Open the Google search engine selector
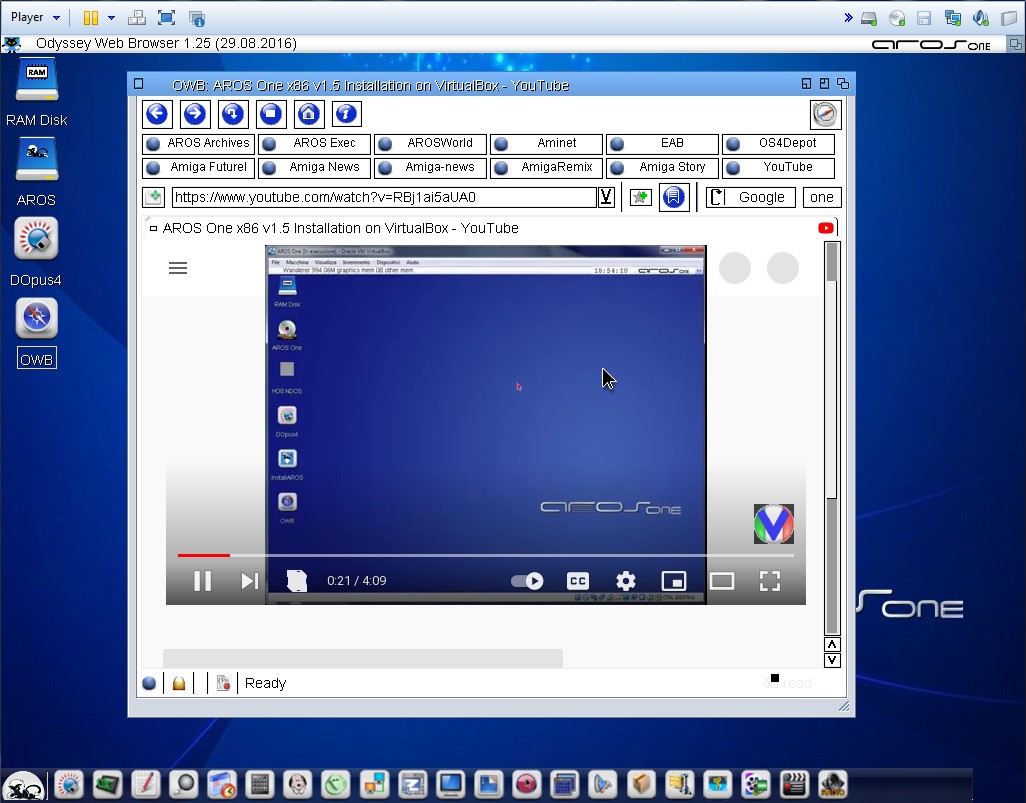The image size is (1026, 803). coord(751,197)
